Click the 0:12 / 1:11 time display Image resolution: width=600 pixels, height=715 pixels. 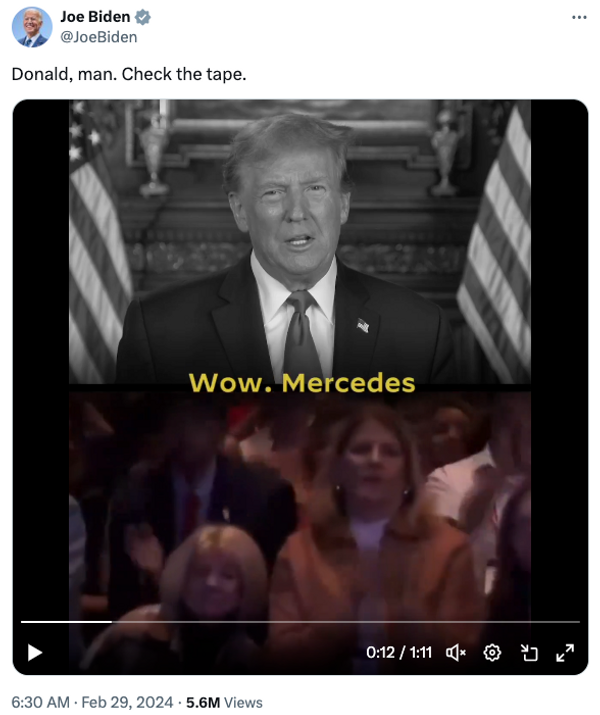tap(399, 653)
